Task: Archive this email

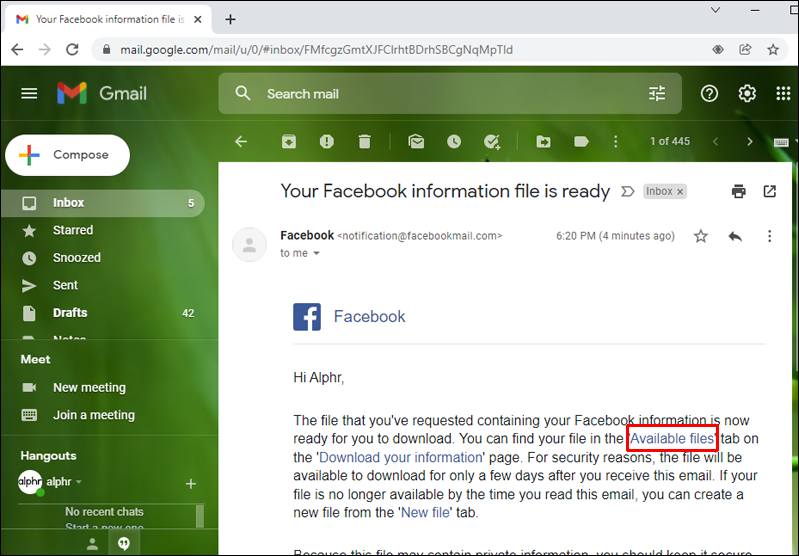Action: [x=289, y=141]
